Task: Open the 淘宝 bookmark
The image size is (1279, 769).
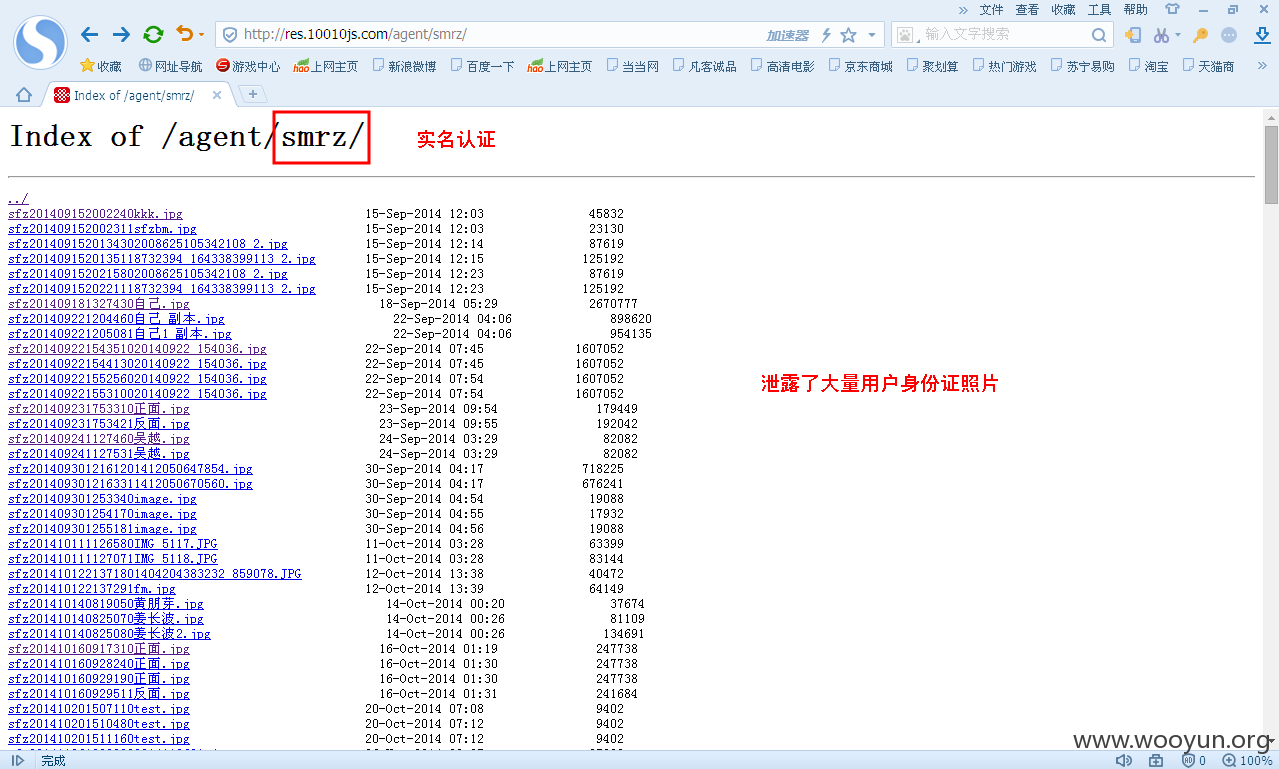Action: (1148, 66)
